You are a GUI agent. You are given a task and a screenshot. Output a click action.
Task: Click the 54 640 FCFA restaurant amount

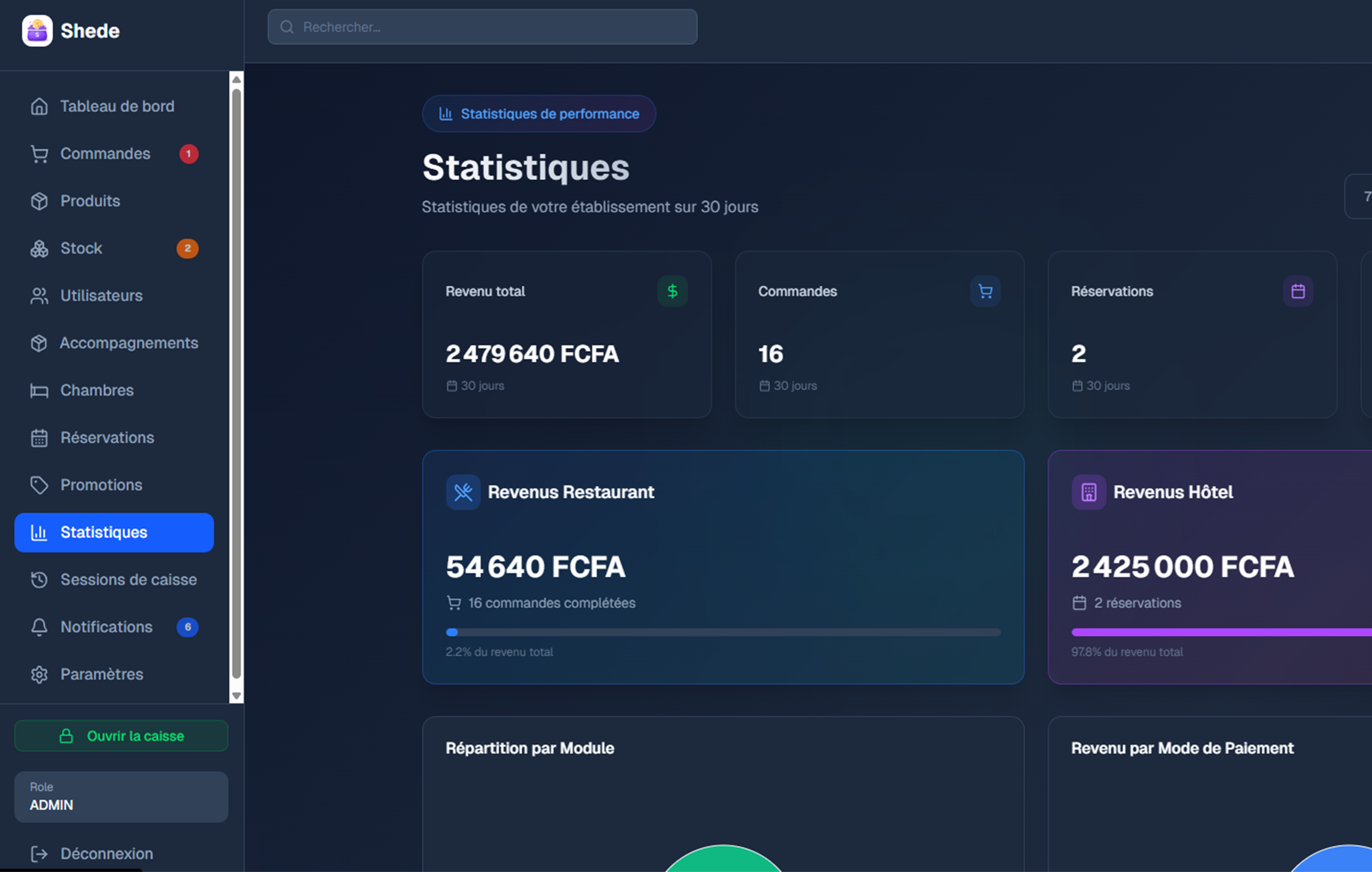point(536,567)
